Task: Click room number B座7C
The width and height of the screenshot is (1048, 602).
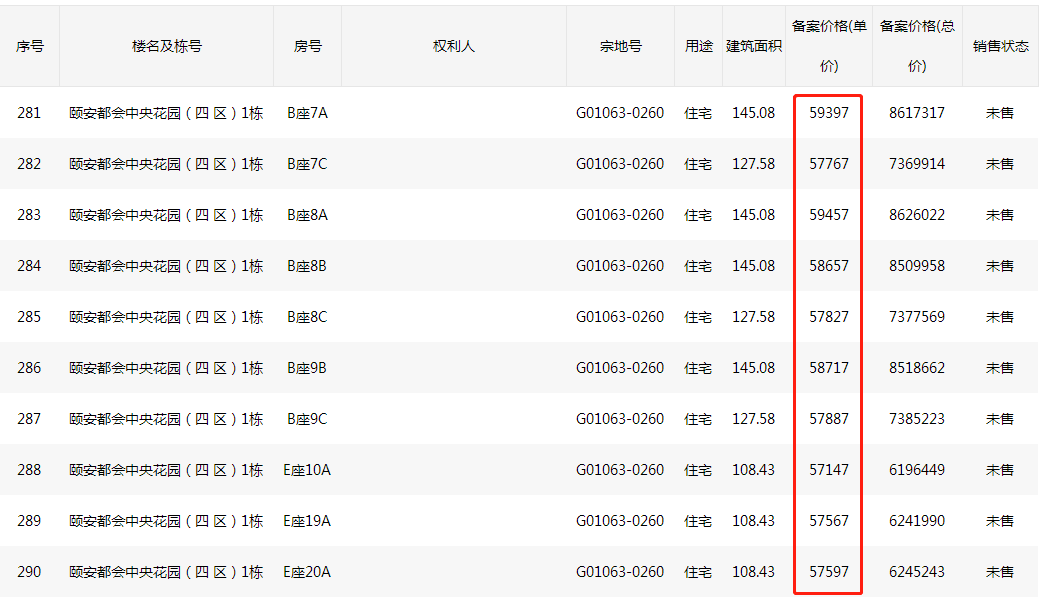Action: (307, 164)
